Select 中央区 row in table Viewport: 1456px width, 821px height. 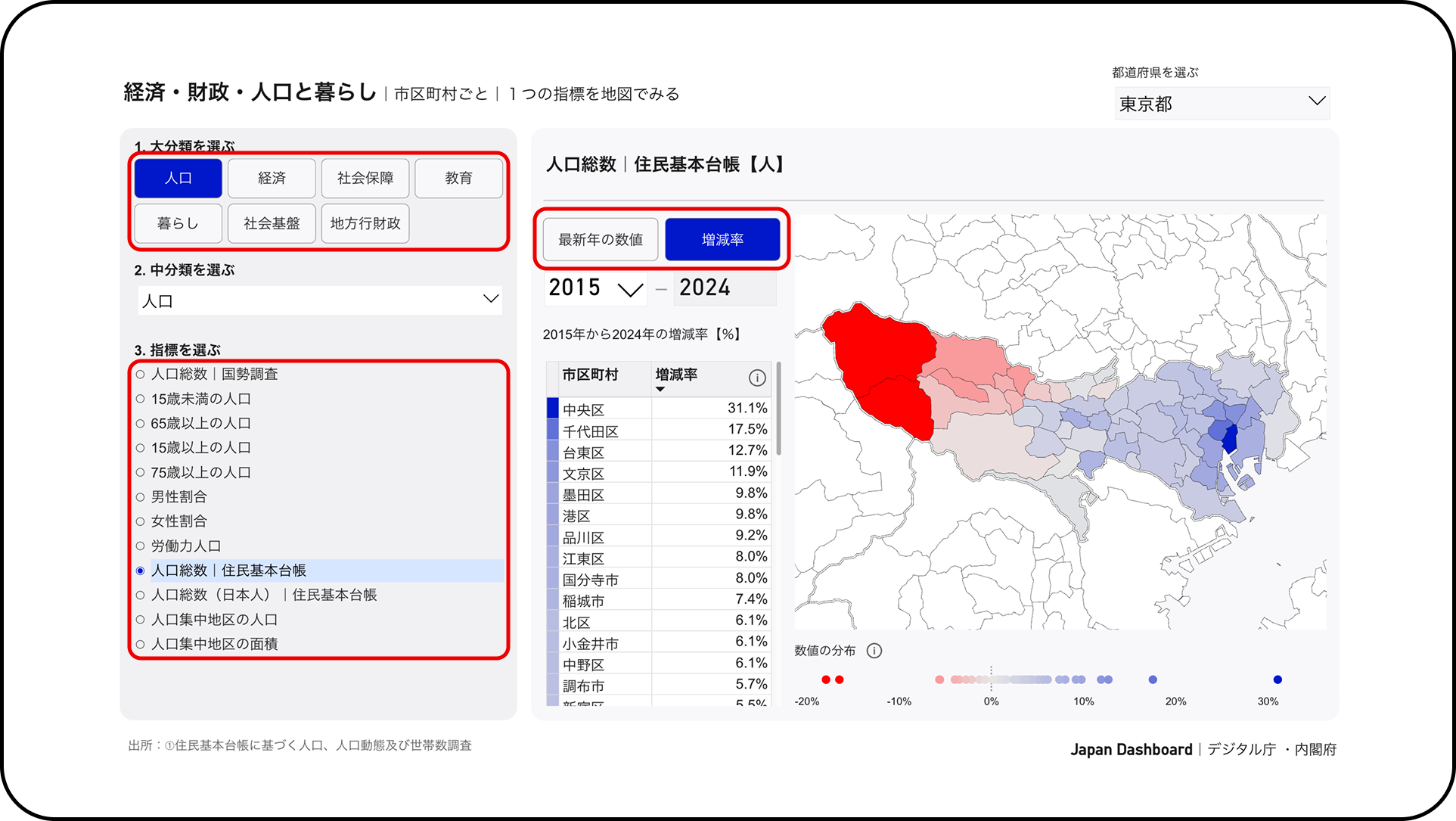[x=659, y=409]
